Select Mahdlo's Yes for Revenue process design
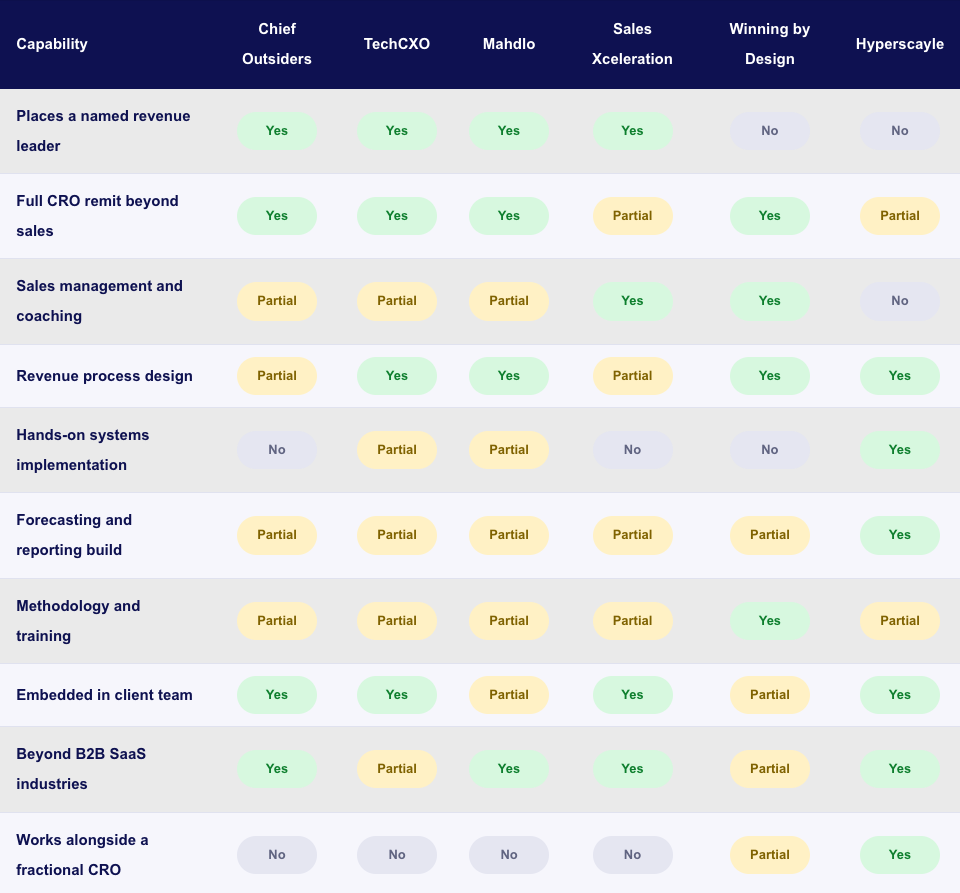960x893 pixels. click(x=509, y=376)
